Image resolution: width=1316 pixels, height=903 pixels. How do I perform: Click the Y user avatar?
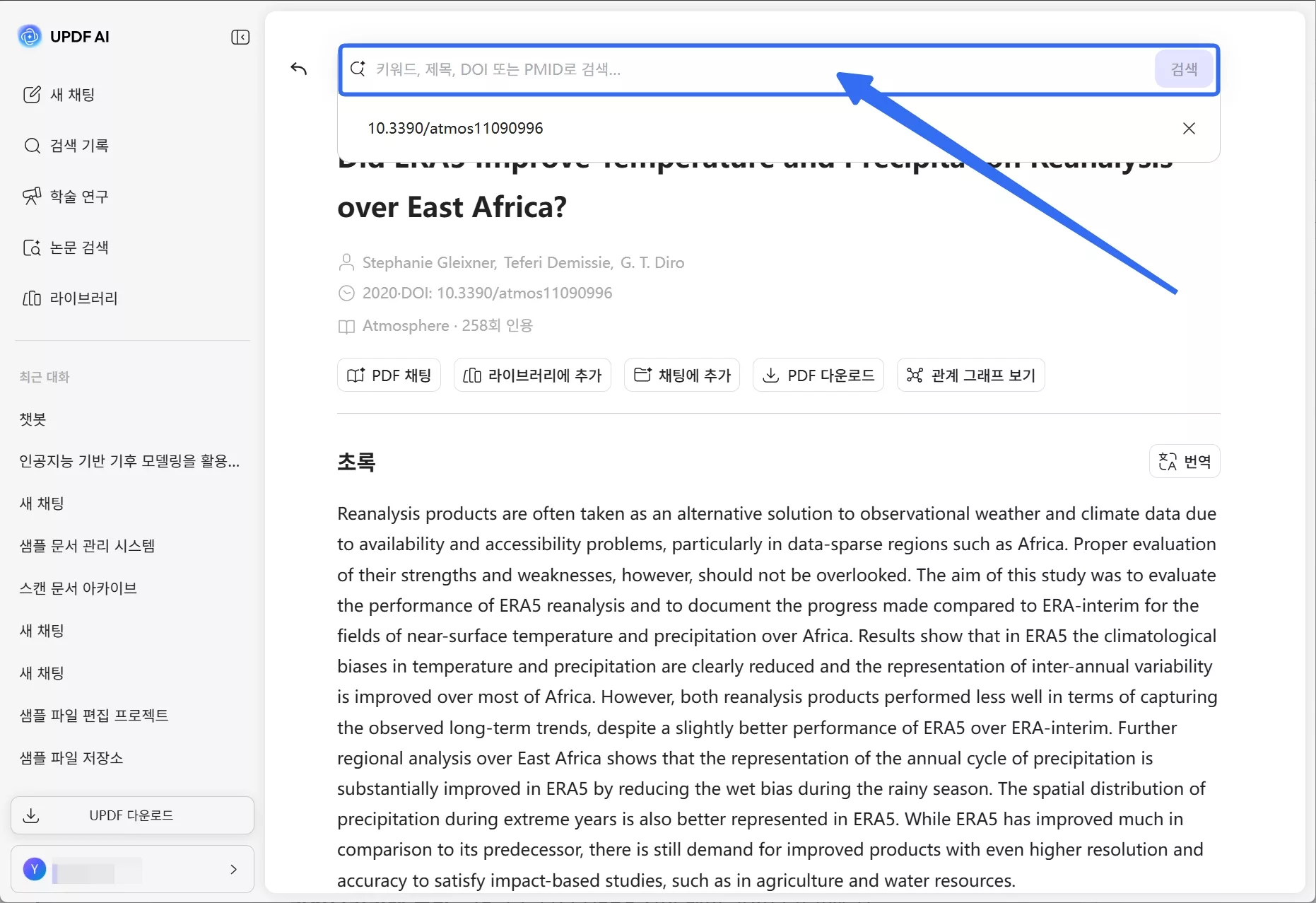(35, 869)
